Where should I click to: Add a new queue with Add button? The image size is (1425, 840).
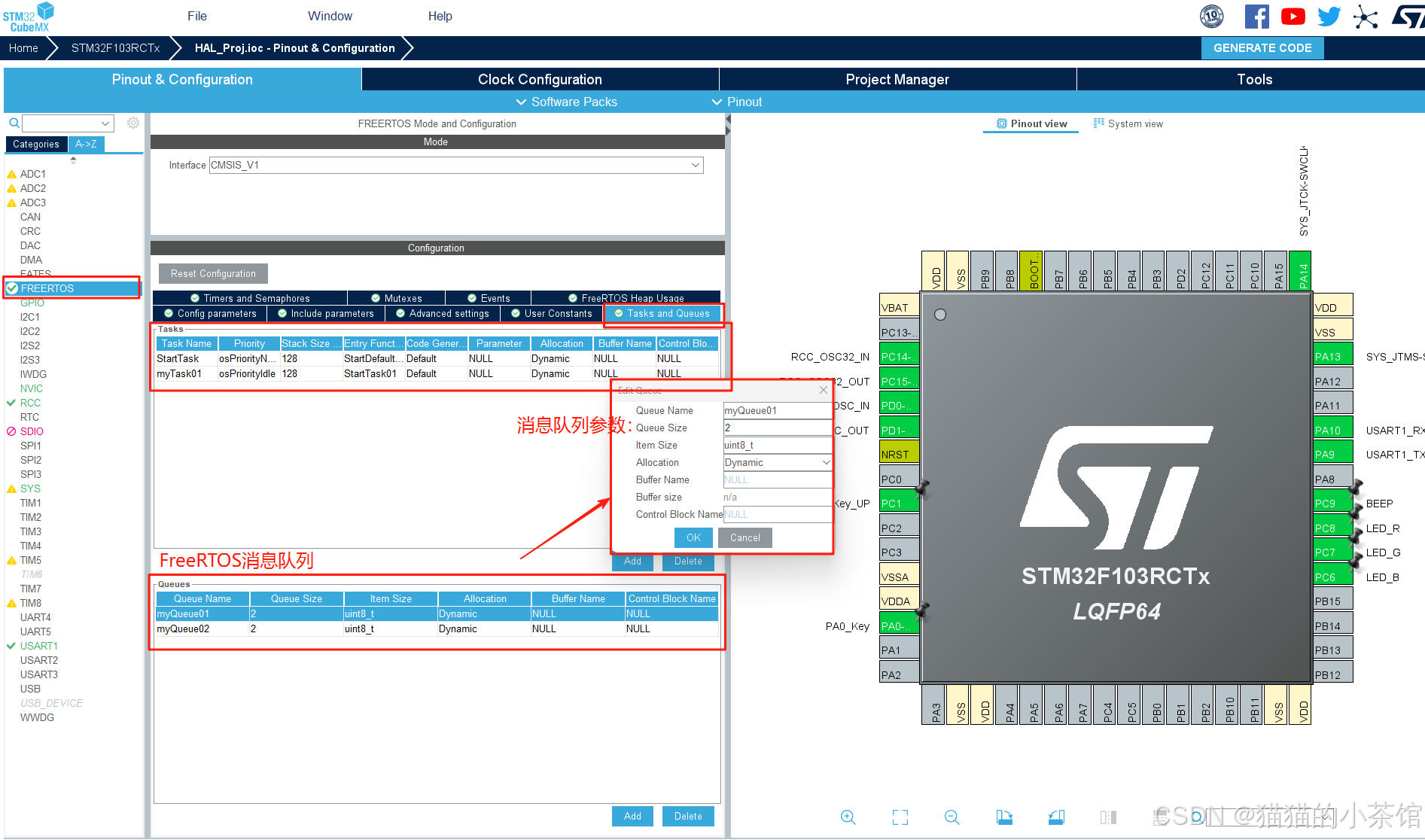(x=632, y=816)
